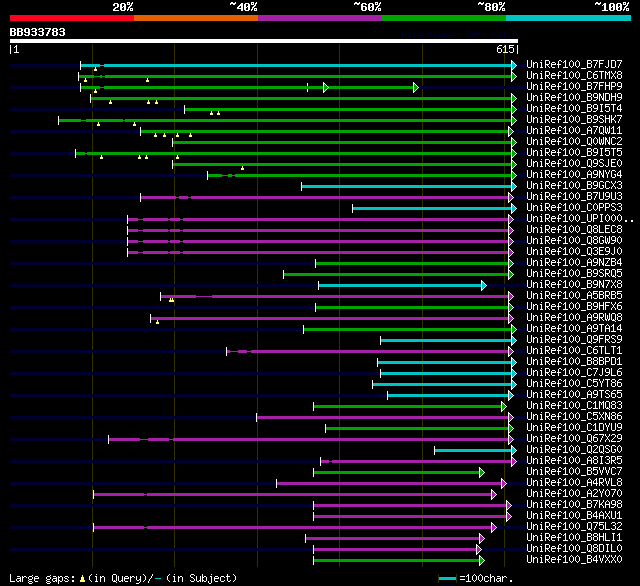The image size is (640, 586).
Task: Click the UniRef100_C0PPS3 label
Action: 574,208
